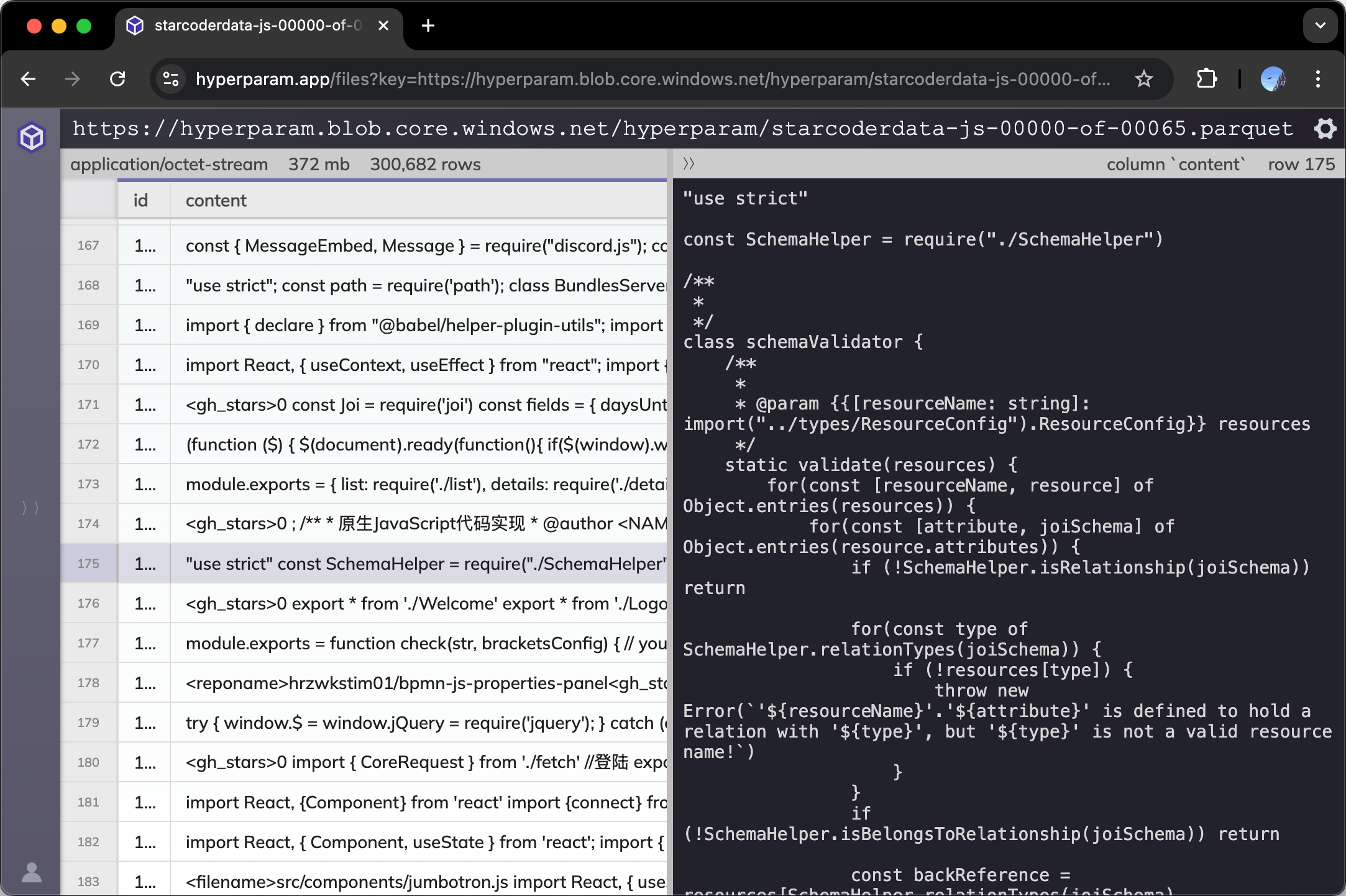
Task: Collapse the cell detail panel with chevrons
Action: pos(689,164)
